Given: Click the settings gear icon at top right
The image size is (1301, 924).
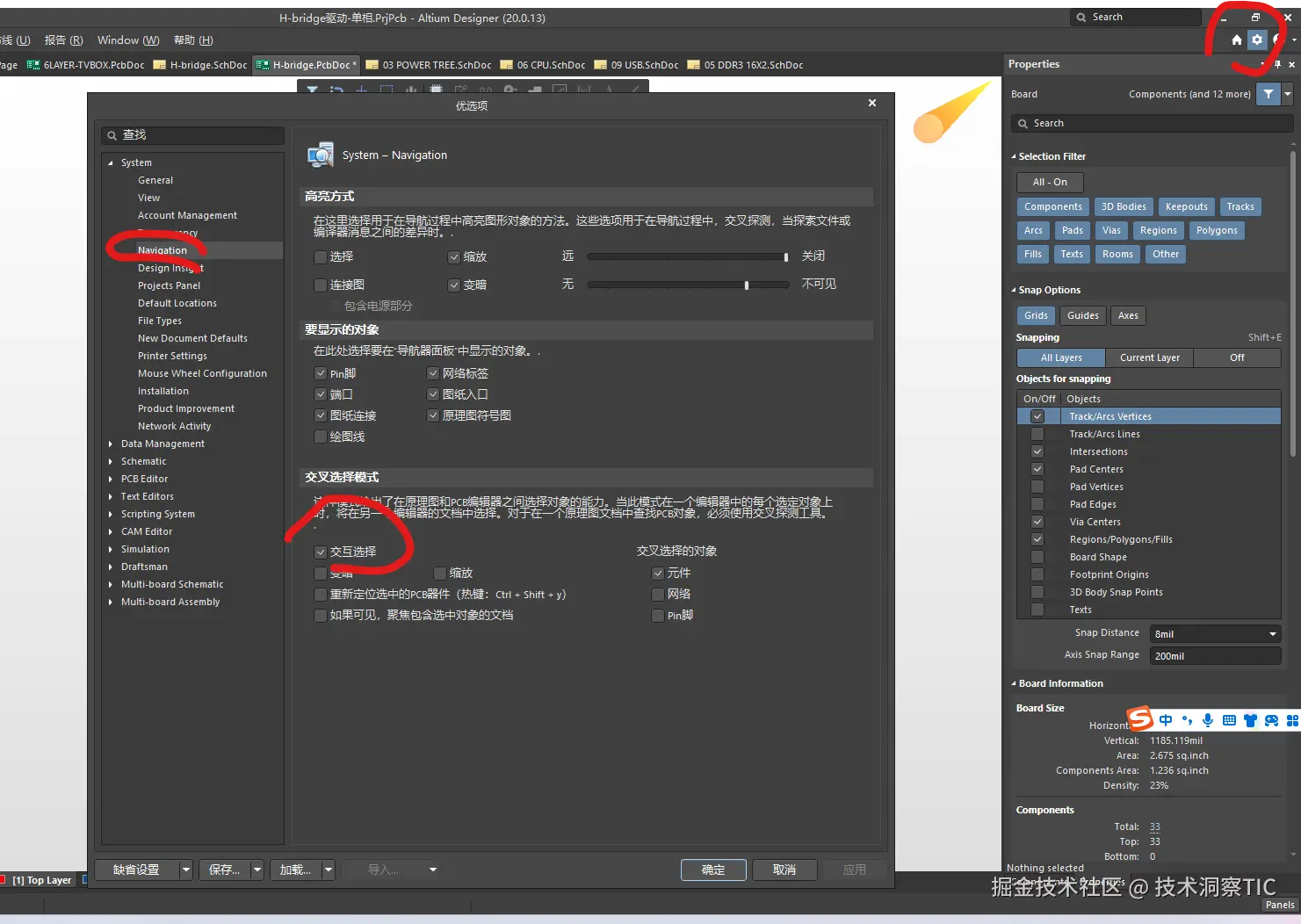Looking at the screenshot, I should pyautogui.click(x=1257, y=40).
